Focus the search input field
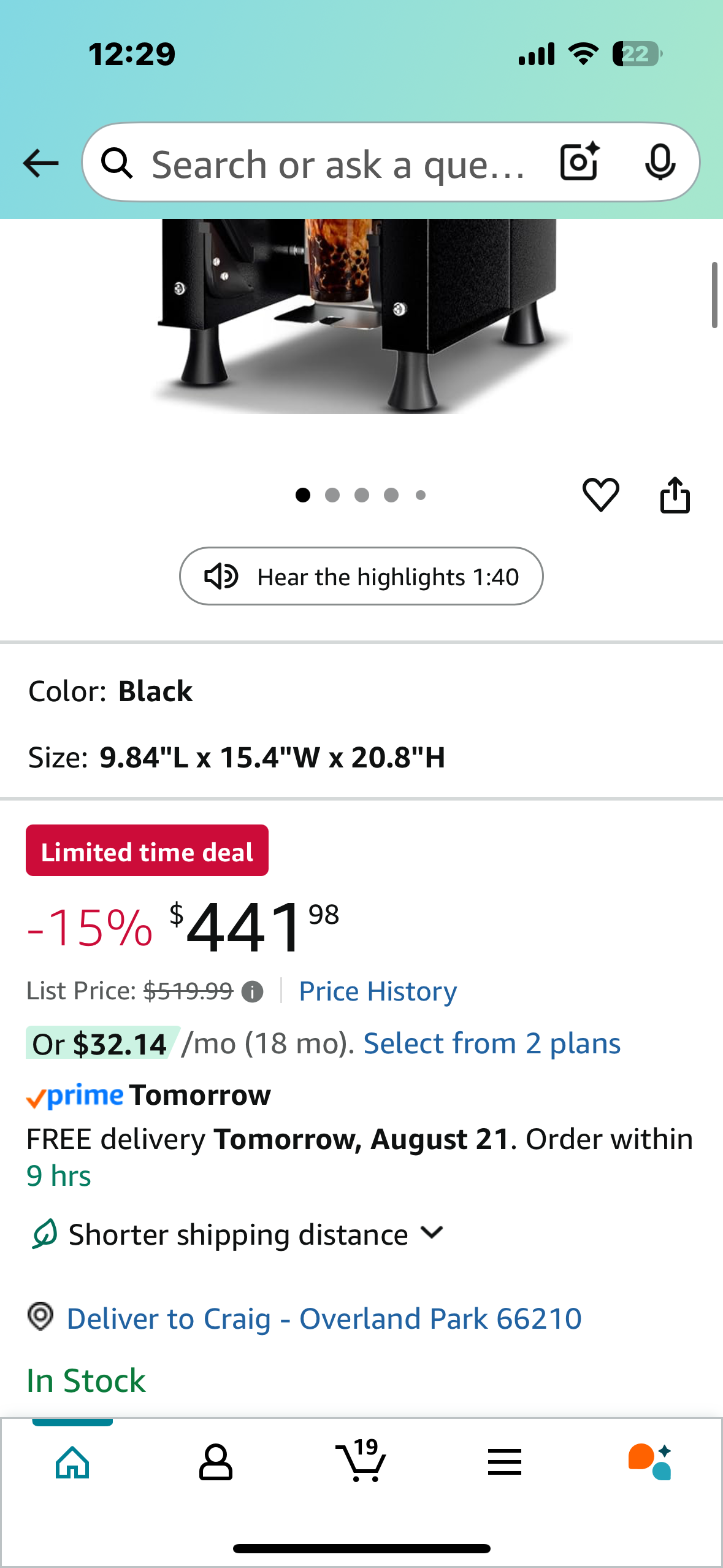Viewport: 723px width, 1568px height. 337,164
